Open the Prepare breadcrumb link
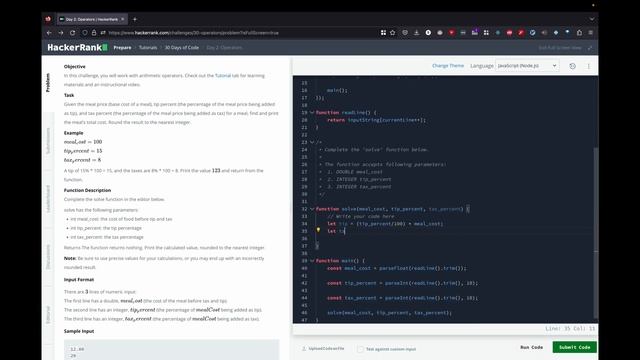The image size is (640, 360). coord(122,48)
